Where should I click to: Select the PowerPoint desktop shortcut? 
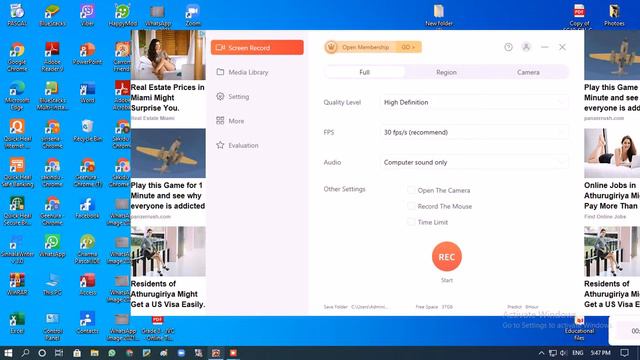tap(87, 54)
